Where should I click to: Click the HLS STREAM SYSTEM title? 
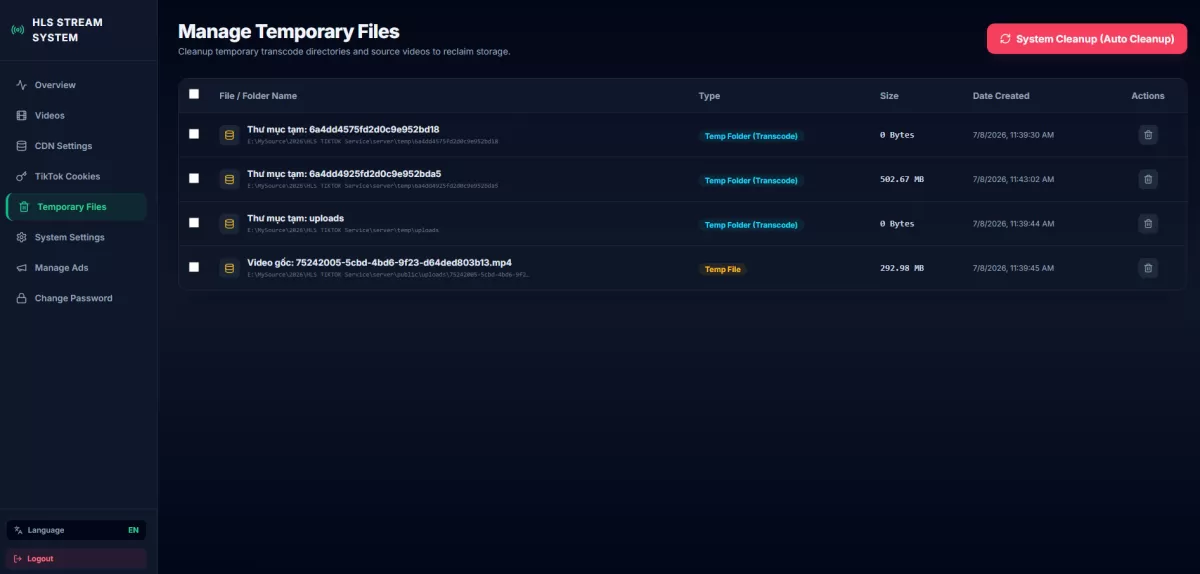pyautogui.click(x=67, y=30)
